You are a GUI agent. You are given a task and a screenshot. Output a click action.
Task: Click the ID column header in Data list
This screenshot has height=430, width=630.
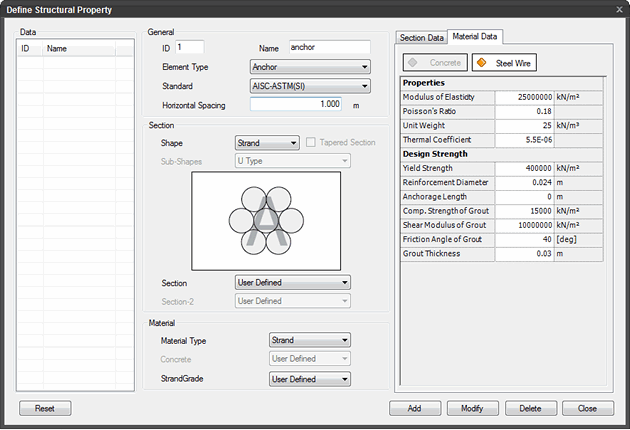pyautogui.click(x=31, y=49)
